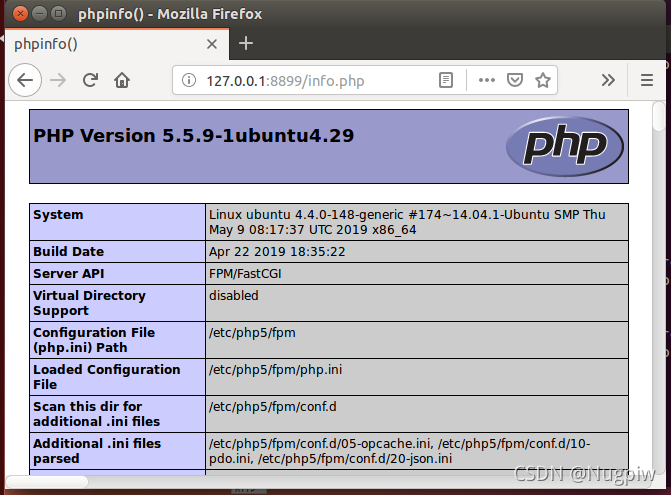Image resolution: width=671 pixels, height=495 pixels.
Task: Select 'Virtual Directory Support' label
Action: pyautogui.click(x=89, y=303)
